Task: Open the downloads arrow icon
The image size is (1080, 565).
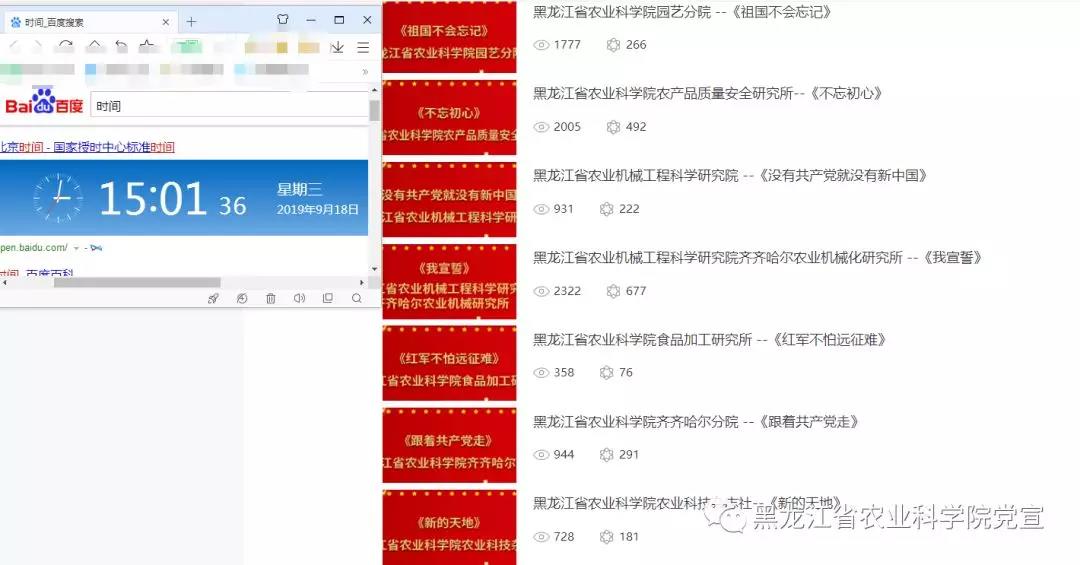Action: (x=337, y=47)
